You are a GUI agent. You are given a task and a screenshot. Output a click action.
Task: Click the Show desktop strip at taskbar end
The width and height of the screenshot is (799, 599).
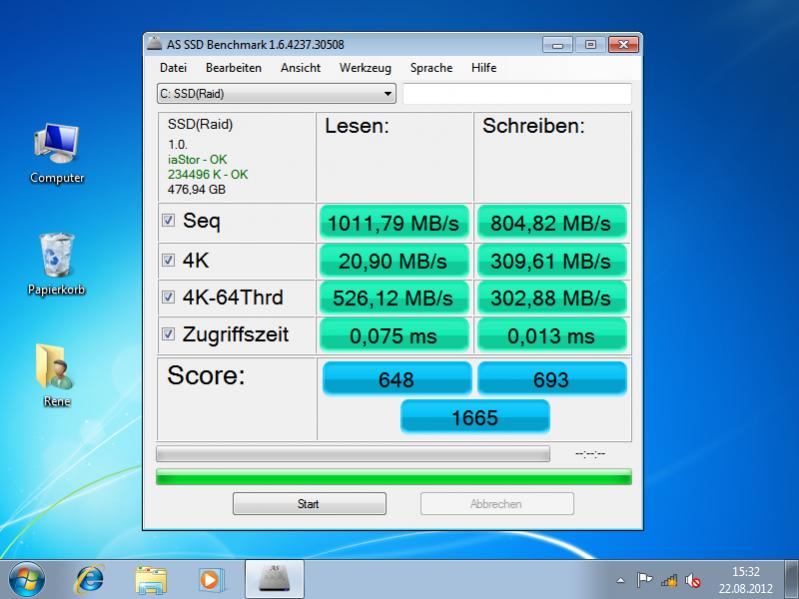(791, 580)
